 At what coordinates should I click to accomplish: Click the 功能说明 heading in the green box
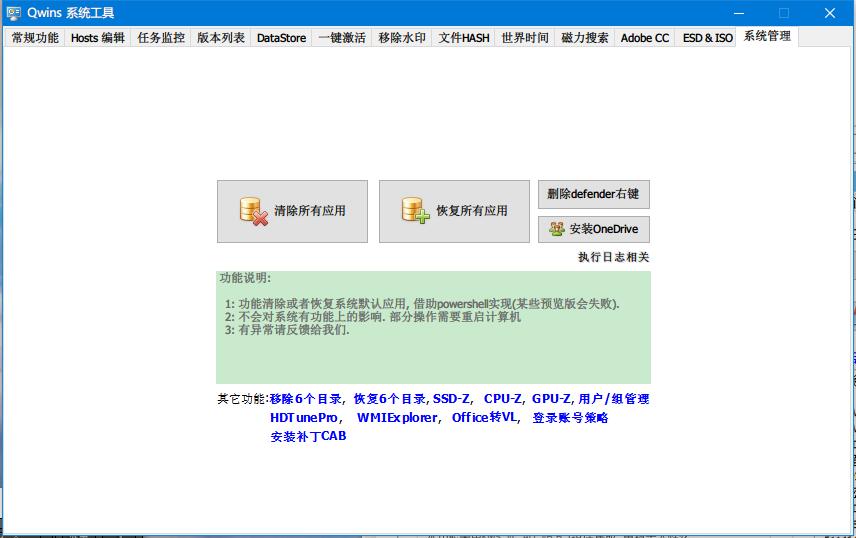(245, 277)
